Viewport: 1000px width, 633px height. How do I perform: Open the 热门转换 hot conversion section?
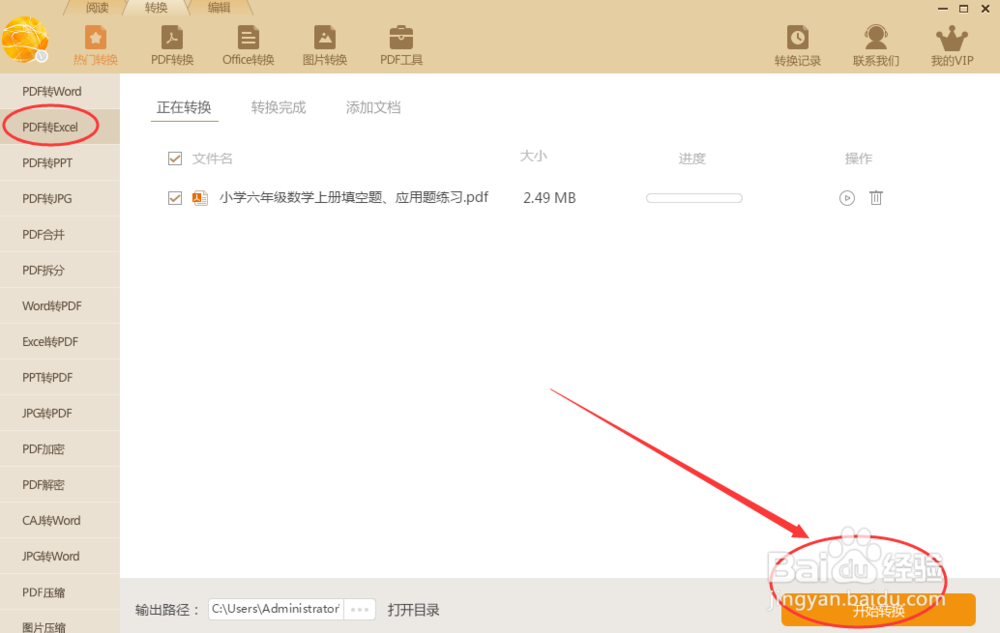(95, 46)
